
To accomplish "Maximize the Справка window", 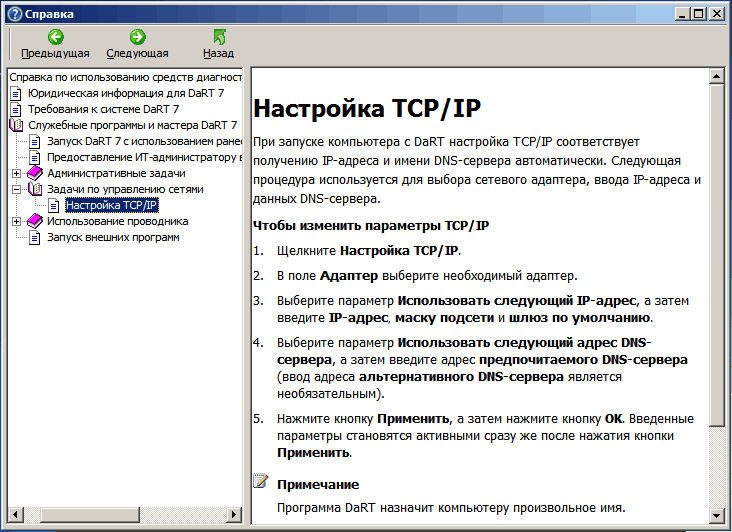I will (x=698, y=14).
